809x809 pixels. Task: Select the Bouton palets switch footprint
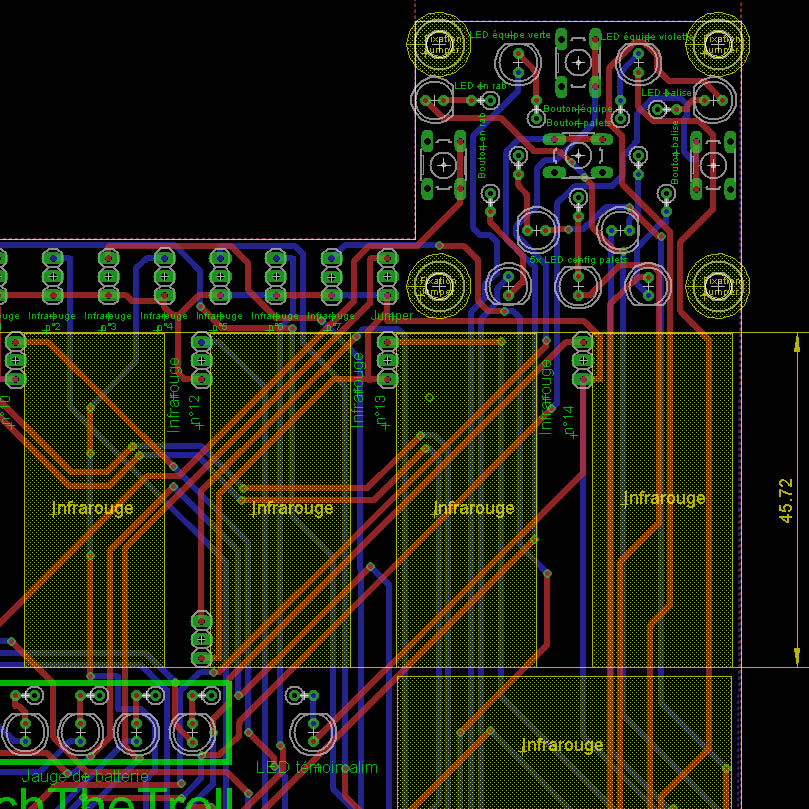pyautogui.click(x=578, y=155)
